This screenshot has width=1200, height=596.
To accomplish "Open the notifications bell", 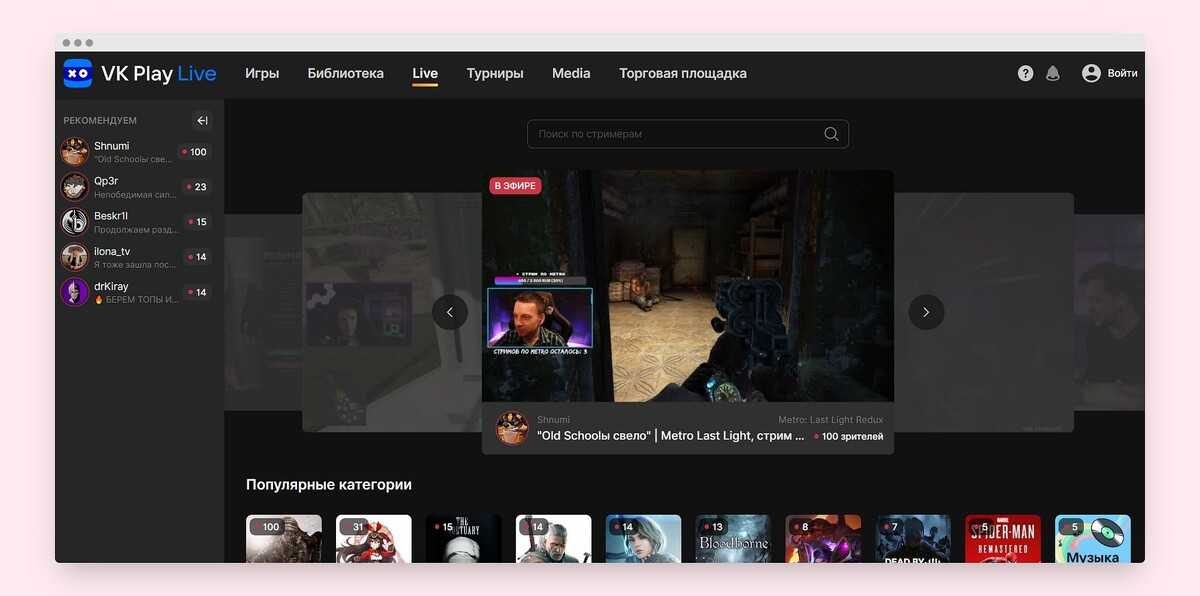I will 1053,73.
